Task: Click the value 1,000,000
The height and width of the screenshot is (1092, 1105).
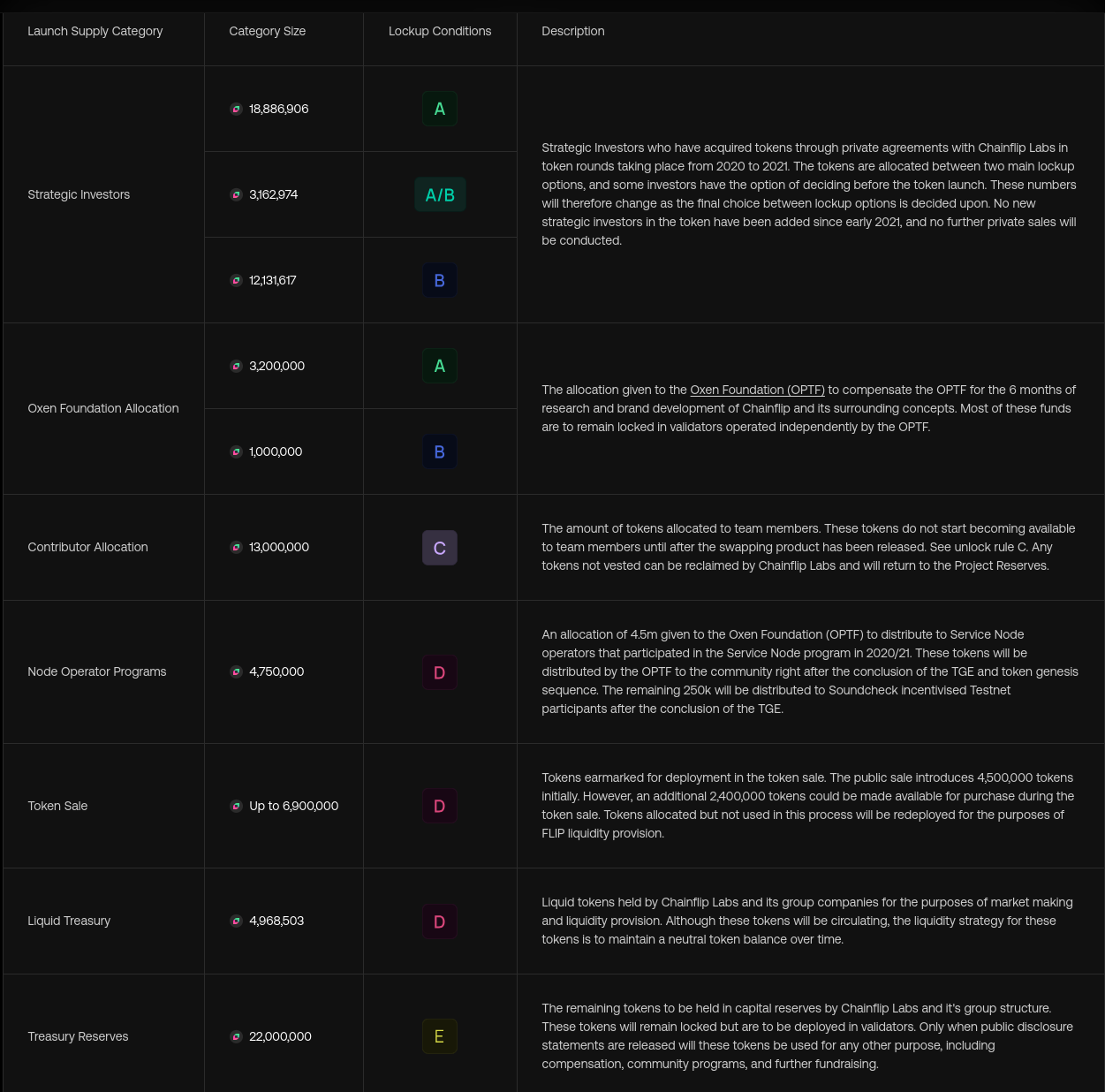Action: (276, 451)
